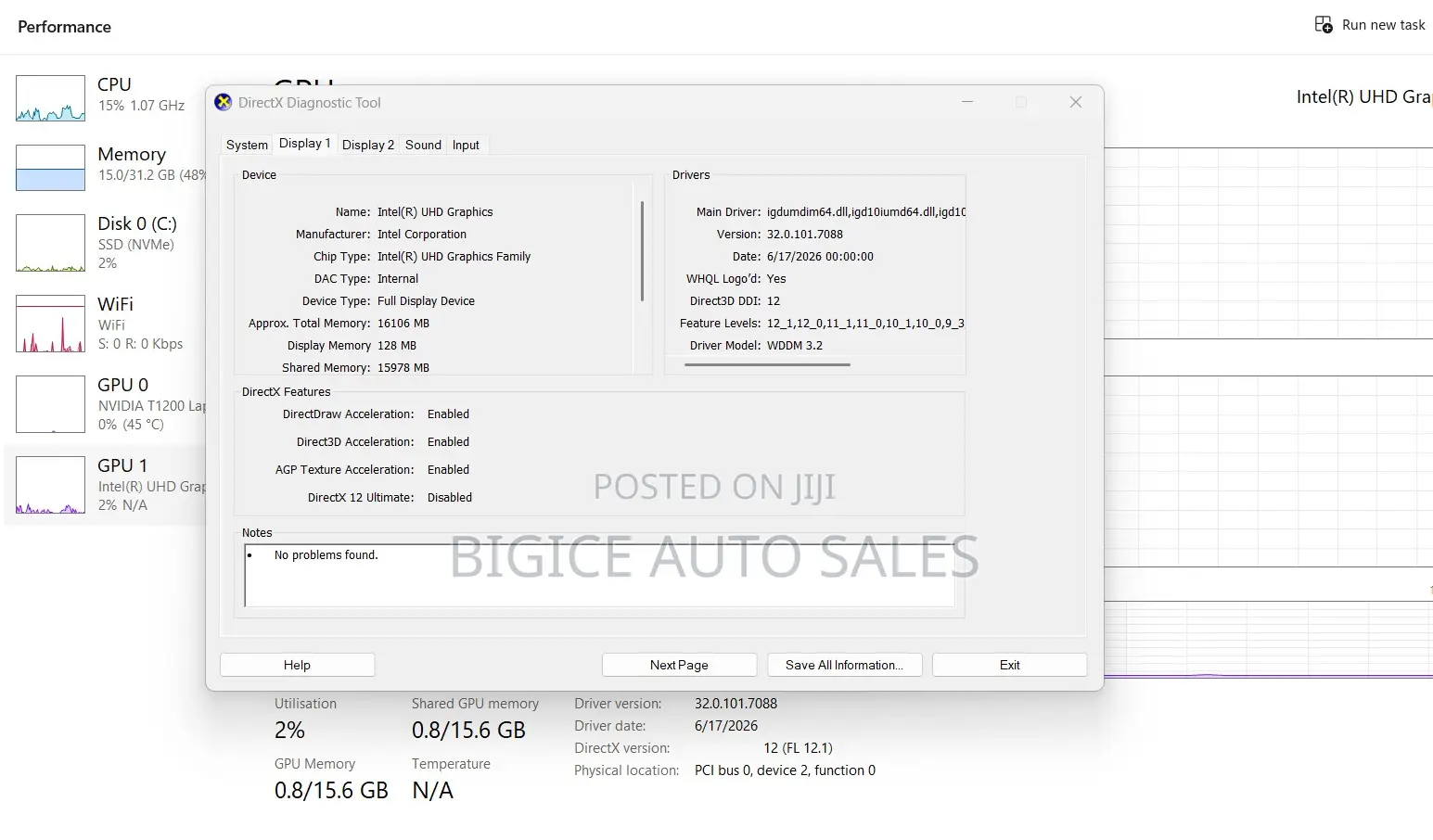
Task: Click Save All Information button
Action: pyautogui.click(x=844, y=665)
